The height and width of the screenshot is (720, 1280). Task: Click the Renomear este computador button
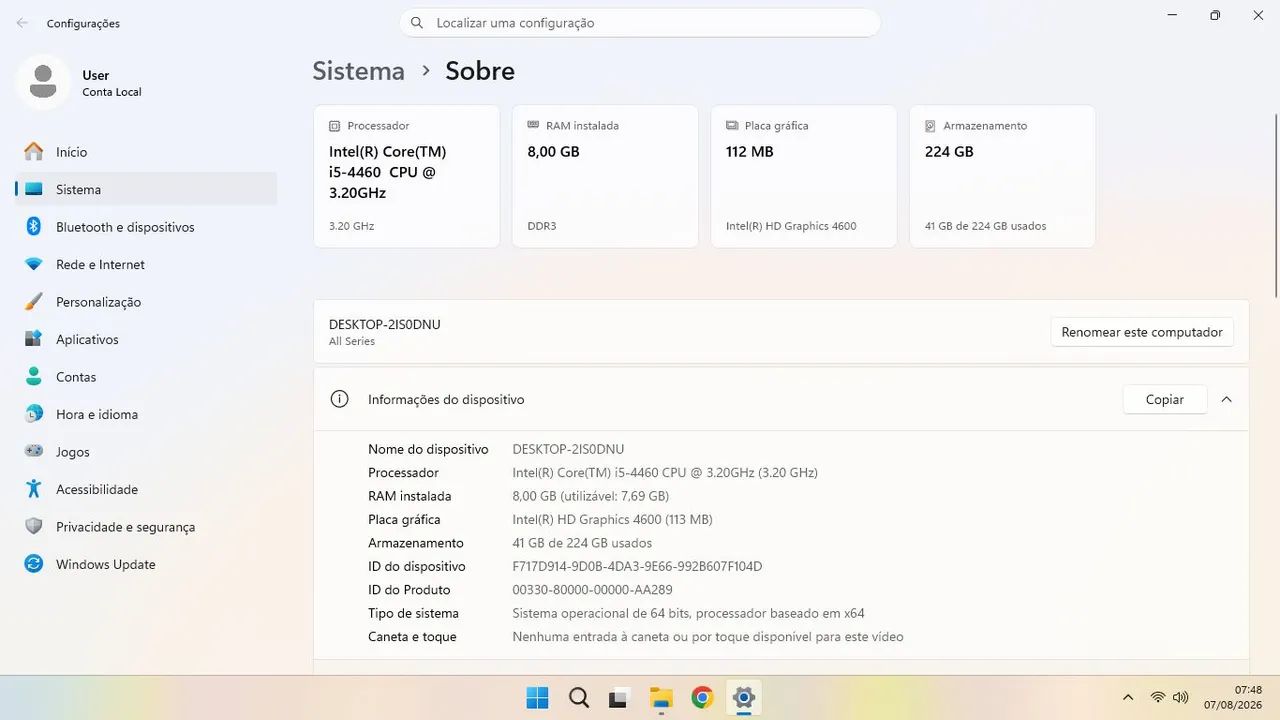[x=1142, y=332]
